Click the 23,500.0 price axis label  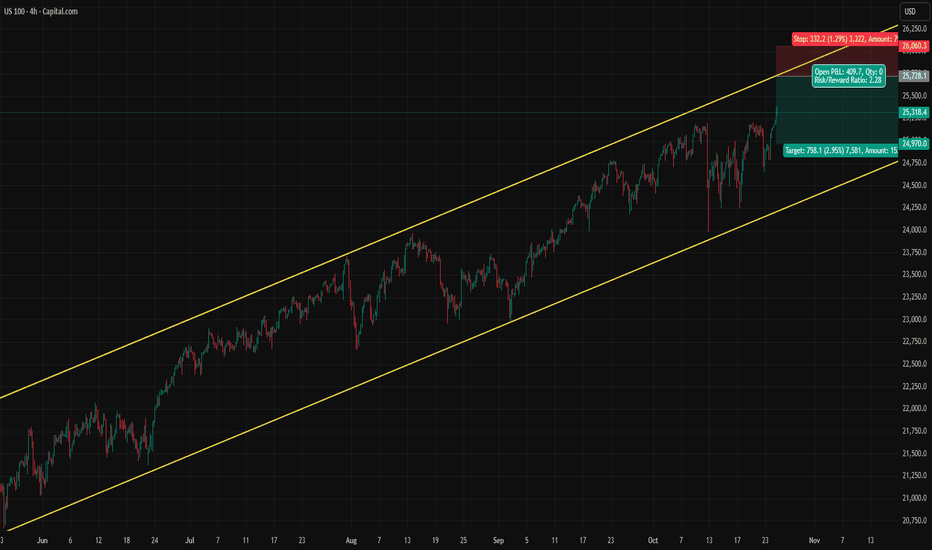pos(914,275)
